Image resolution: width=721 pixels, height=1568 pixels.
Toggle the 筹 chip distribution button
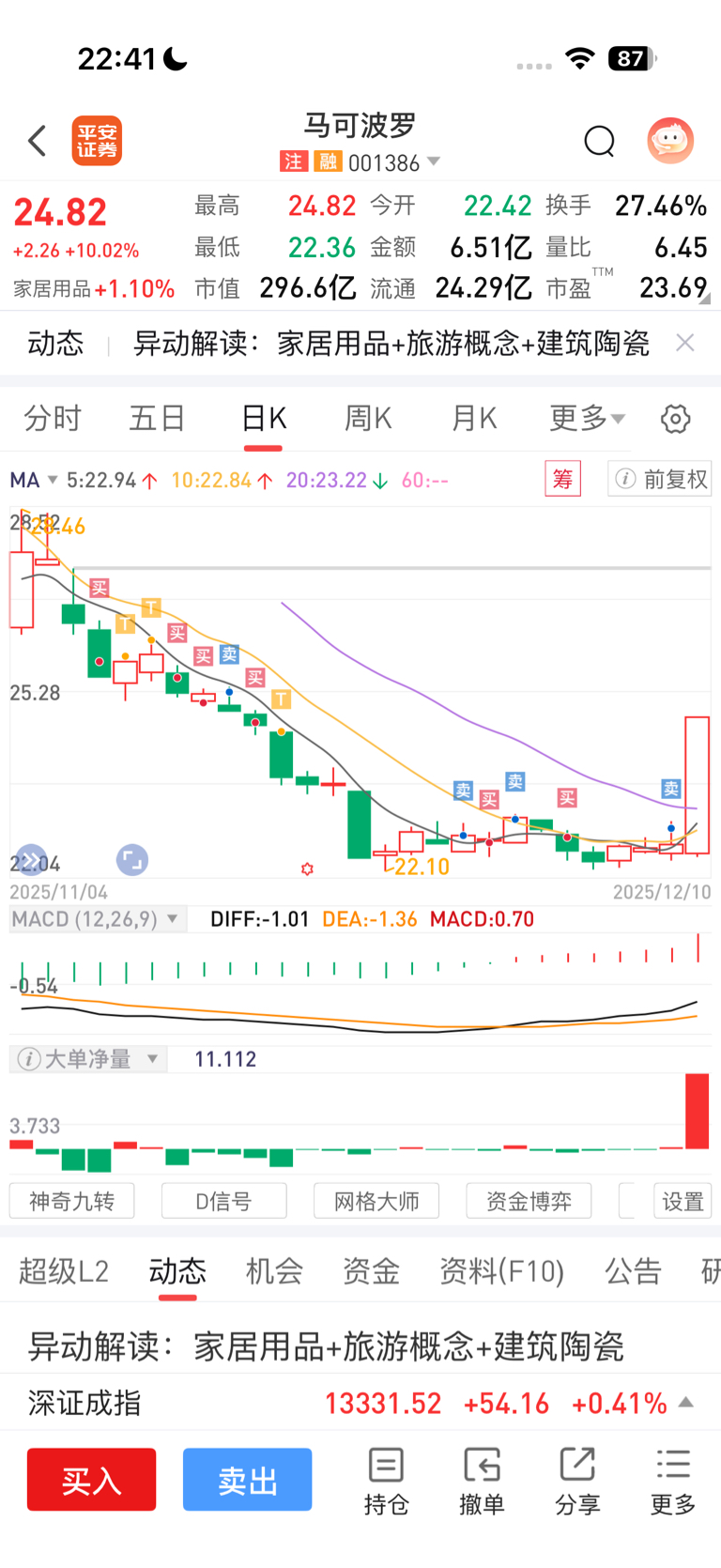coord(562,479)
